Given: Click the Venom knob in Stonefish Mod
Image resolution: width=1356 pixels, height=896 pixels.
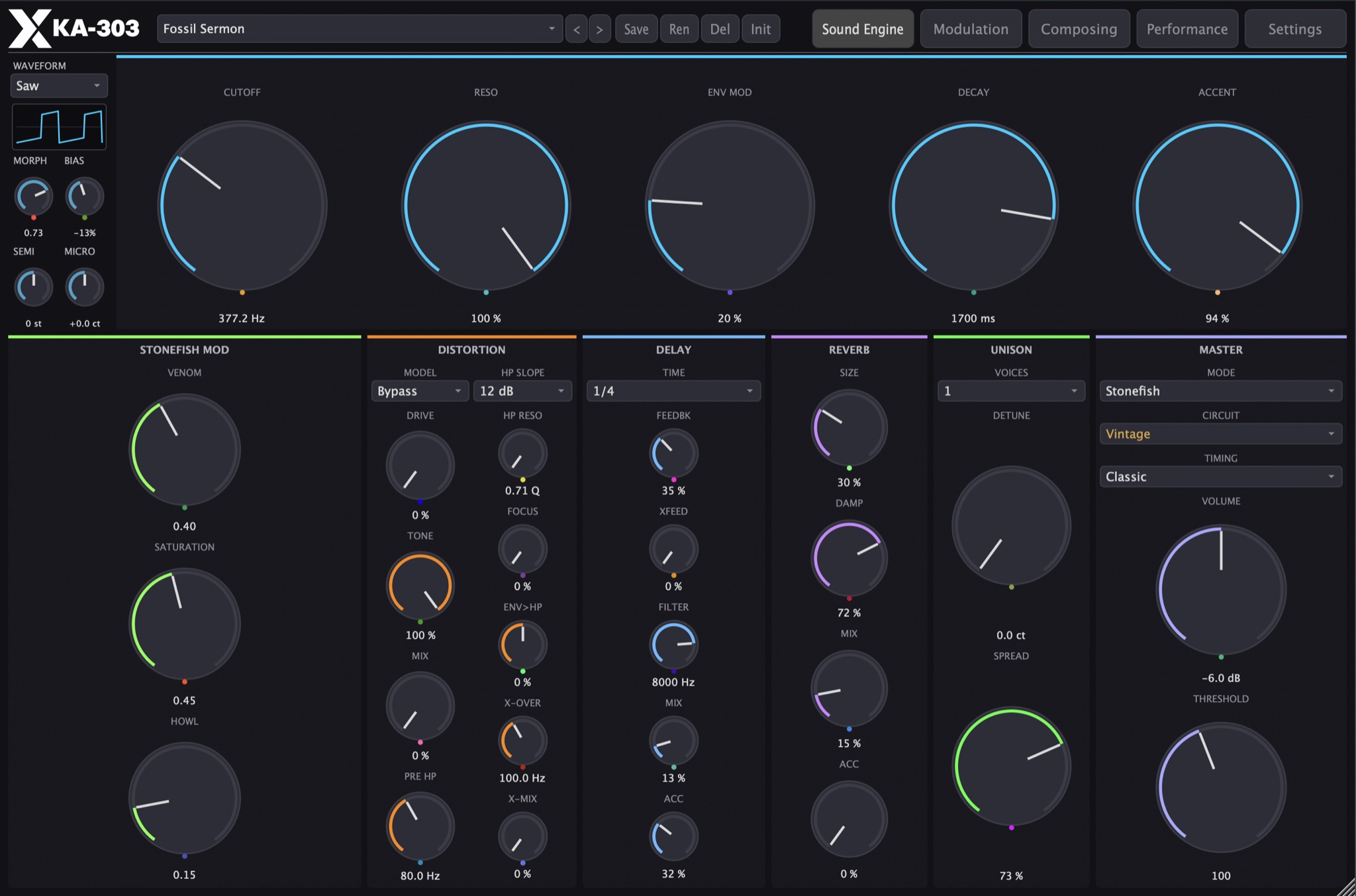Looking at the screenshot, I should click(185, 450).
